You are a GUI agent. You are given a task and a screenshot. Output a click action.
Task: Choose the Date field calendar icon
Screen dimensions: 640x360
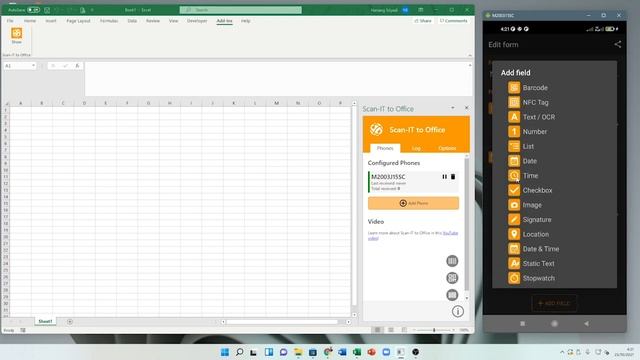[x=514, y=161]
